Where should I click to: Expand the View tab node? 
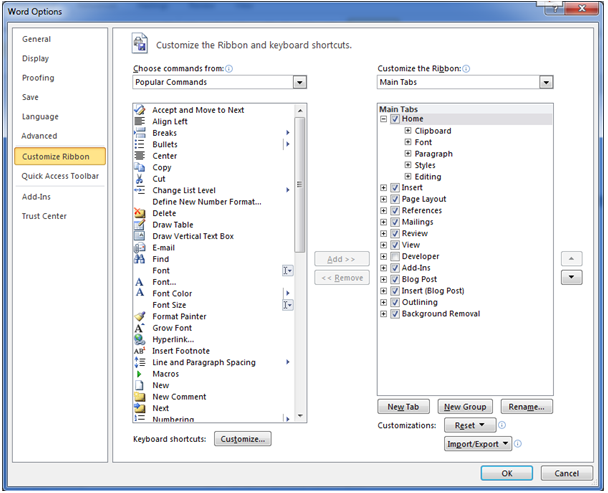(383, 245)
